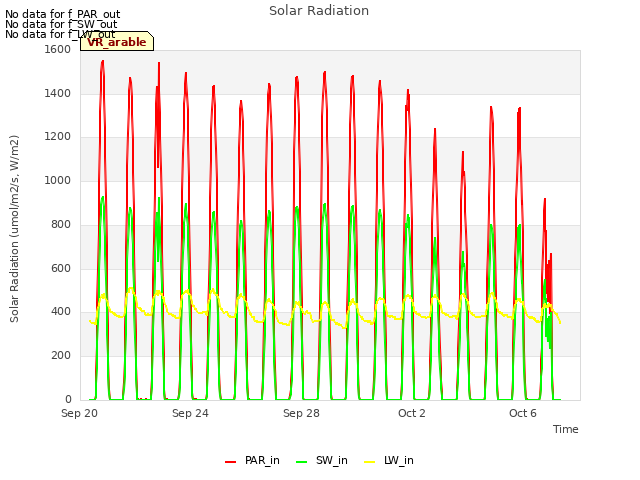Click the 200 y-axis tick label
The height and width of the screenshot is (480, 640).
[x=61, y=356]
